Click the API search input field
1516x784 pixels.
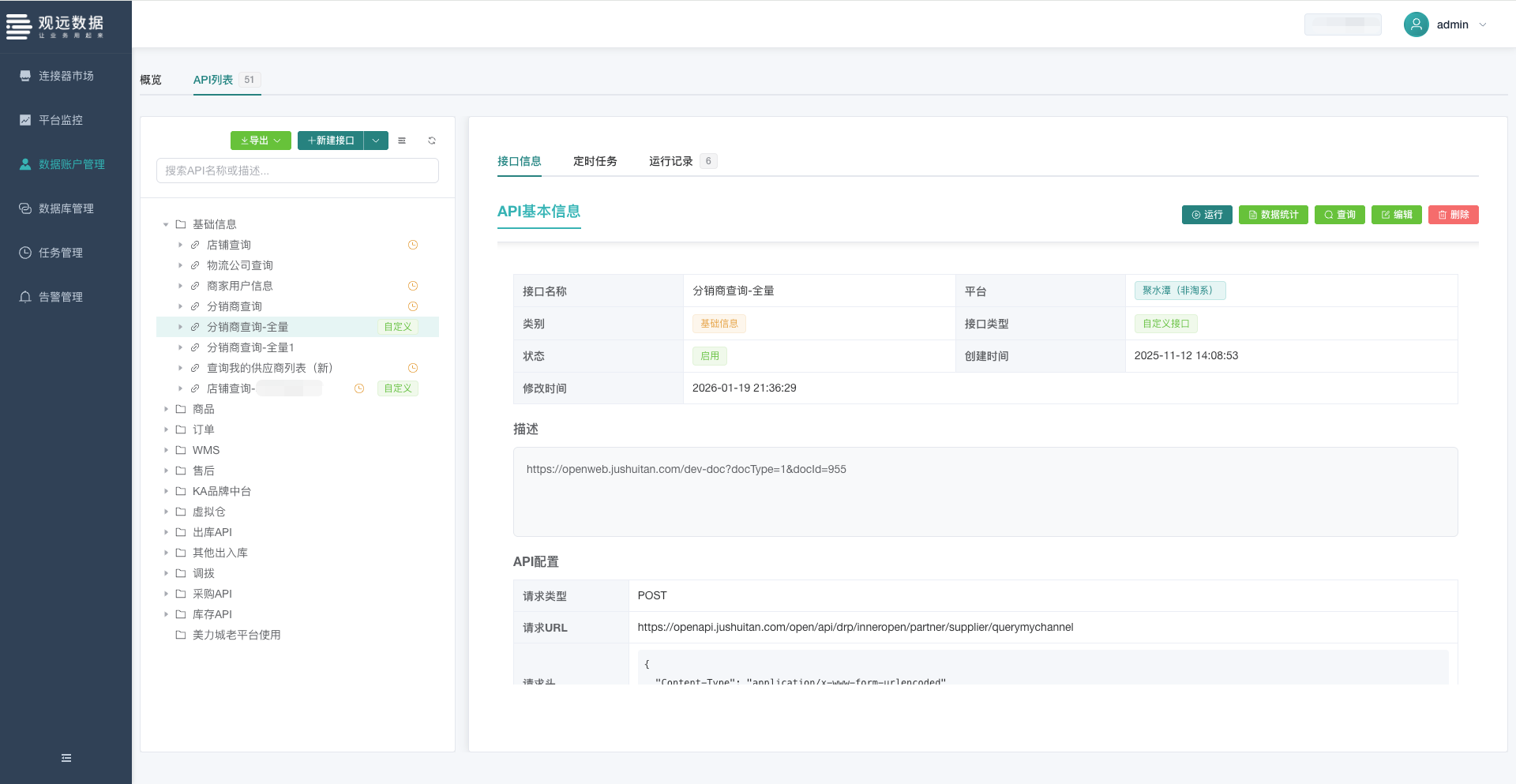[298, 171]
